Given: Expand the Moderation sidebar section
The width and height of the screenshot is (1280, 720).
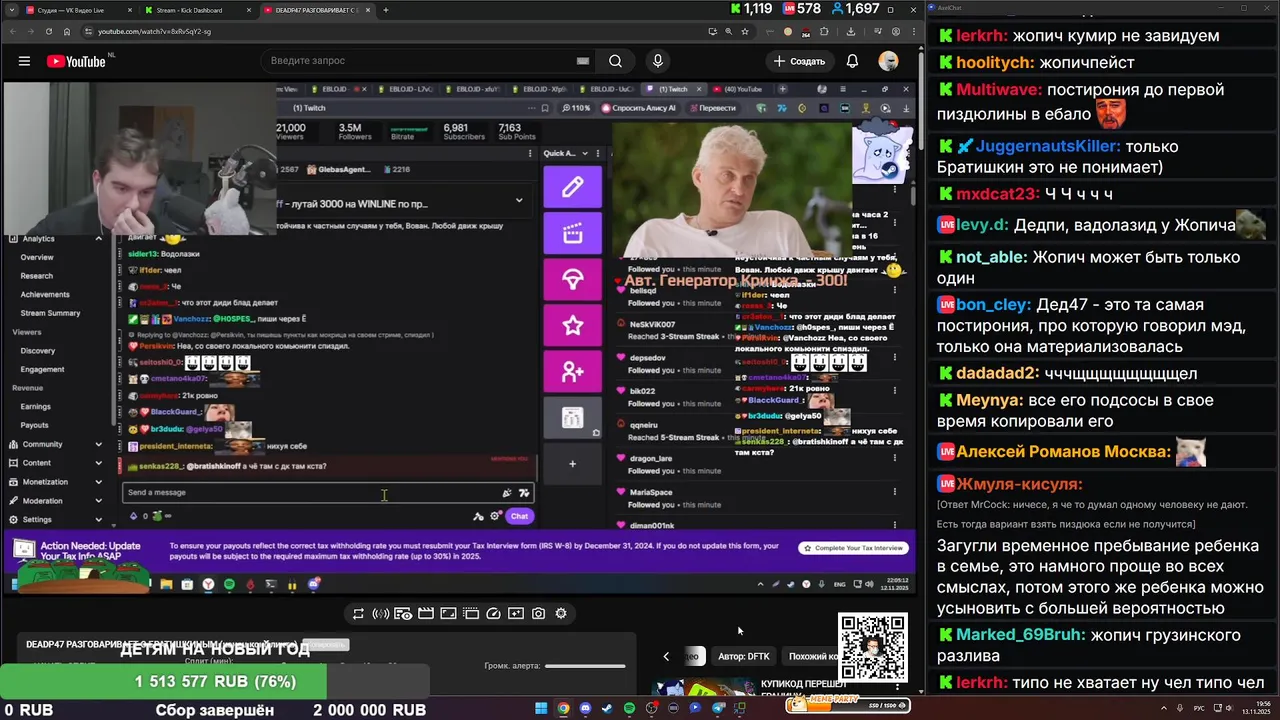Looking at the screenshot, I should [98, 501].
